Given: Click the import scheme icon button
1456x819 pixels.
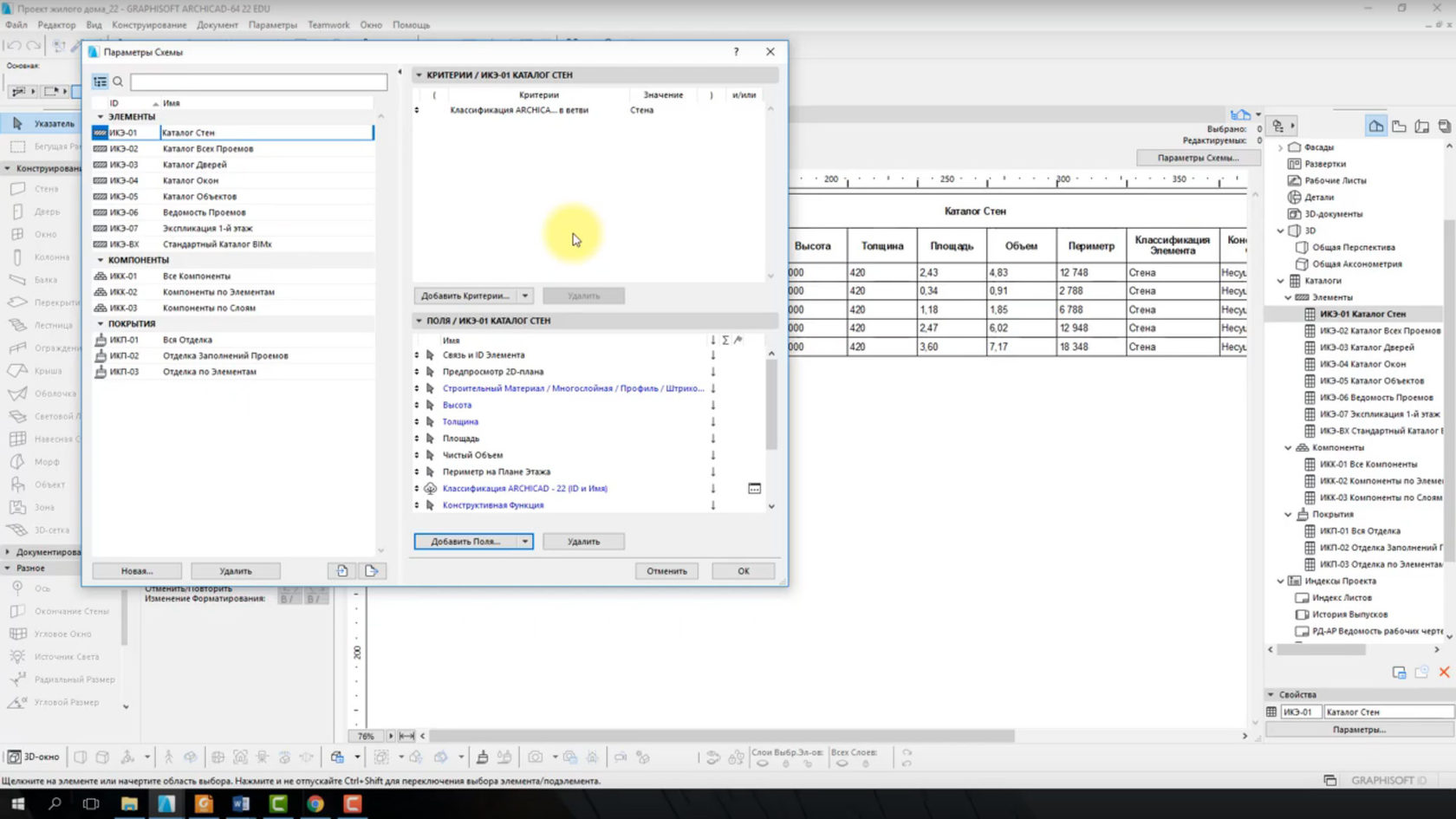Looking at the screenshot, I should pos(342,571).
